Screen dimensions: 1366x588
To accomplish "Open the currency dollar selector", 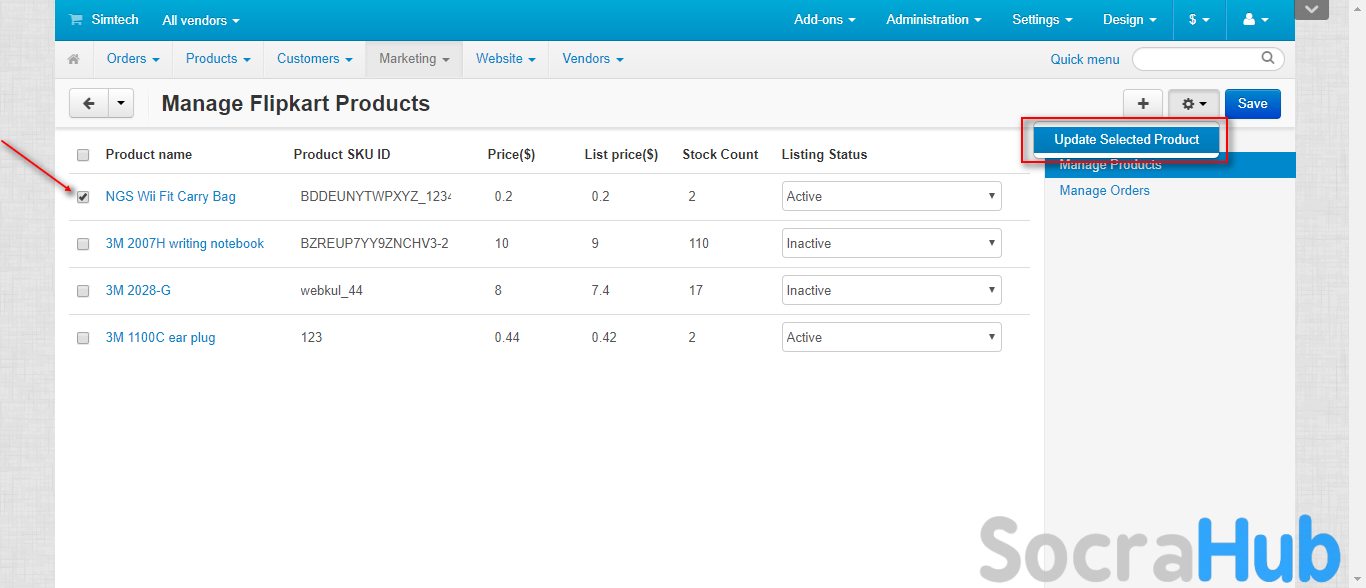I will pyautogui.click(x=1198, y=20).
